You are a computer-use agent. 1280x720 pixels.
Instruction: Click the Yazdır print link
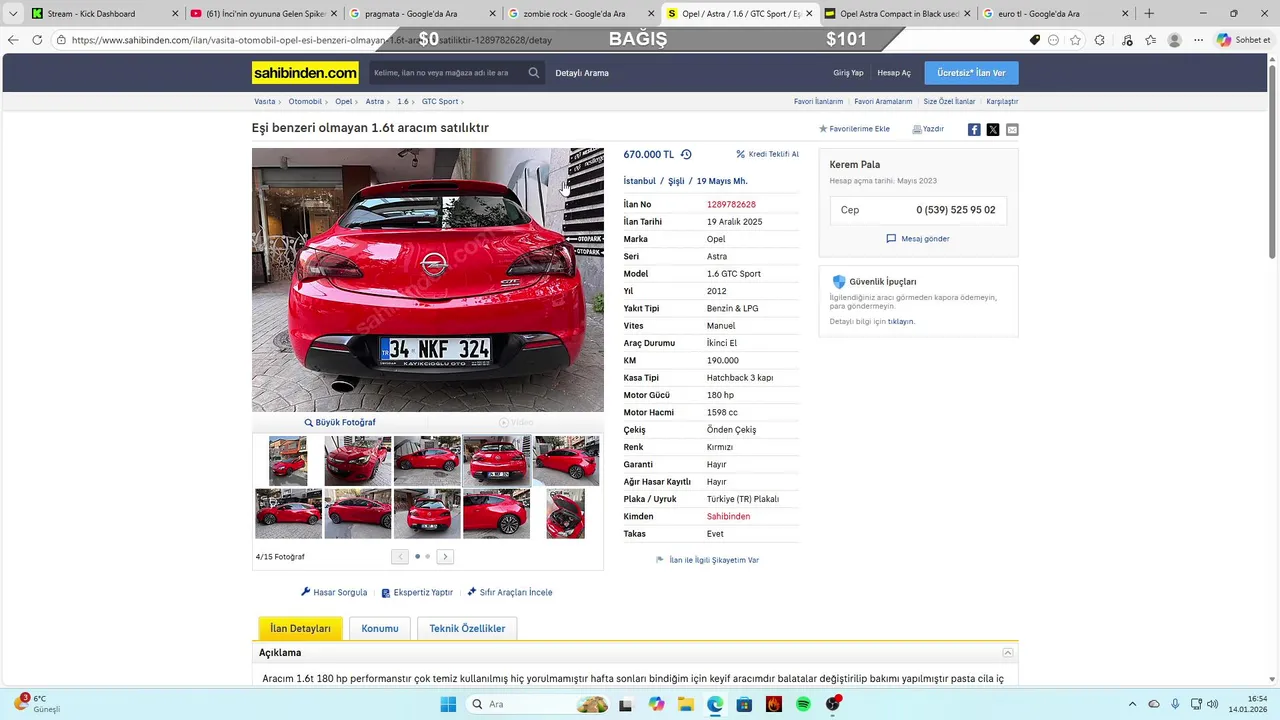tap(928, 129)
